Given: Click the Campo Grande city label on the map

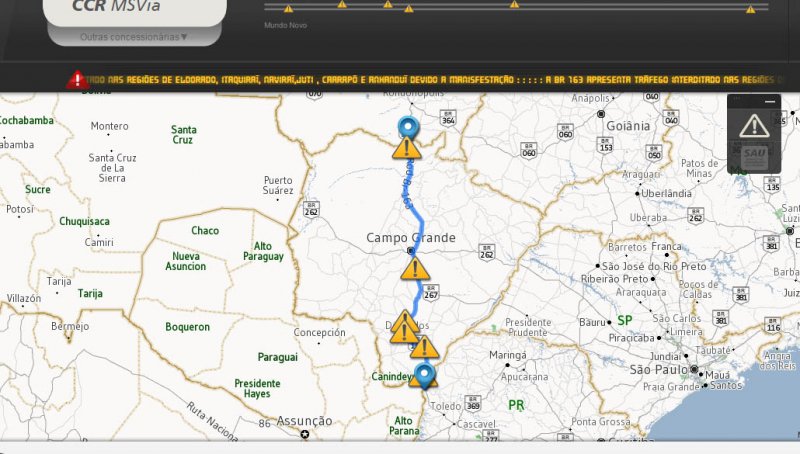Looking at the screenshot, I should [411, 238].
